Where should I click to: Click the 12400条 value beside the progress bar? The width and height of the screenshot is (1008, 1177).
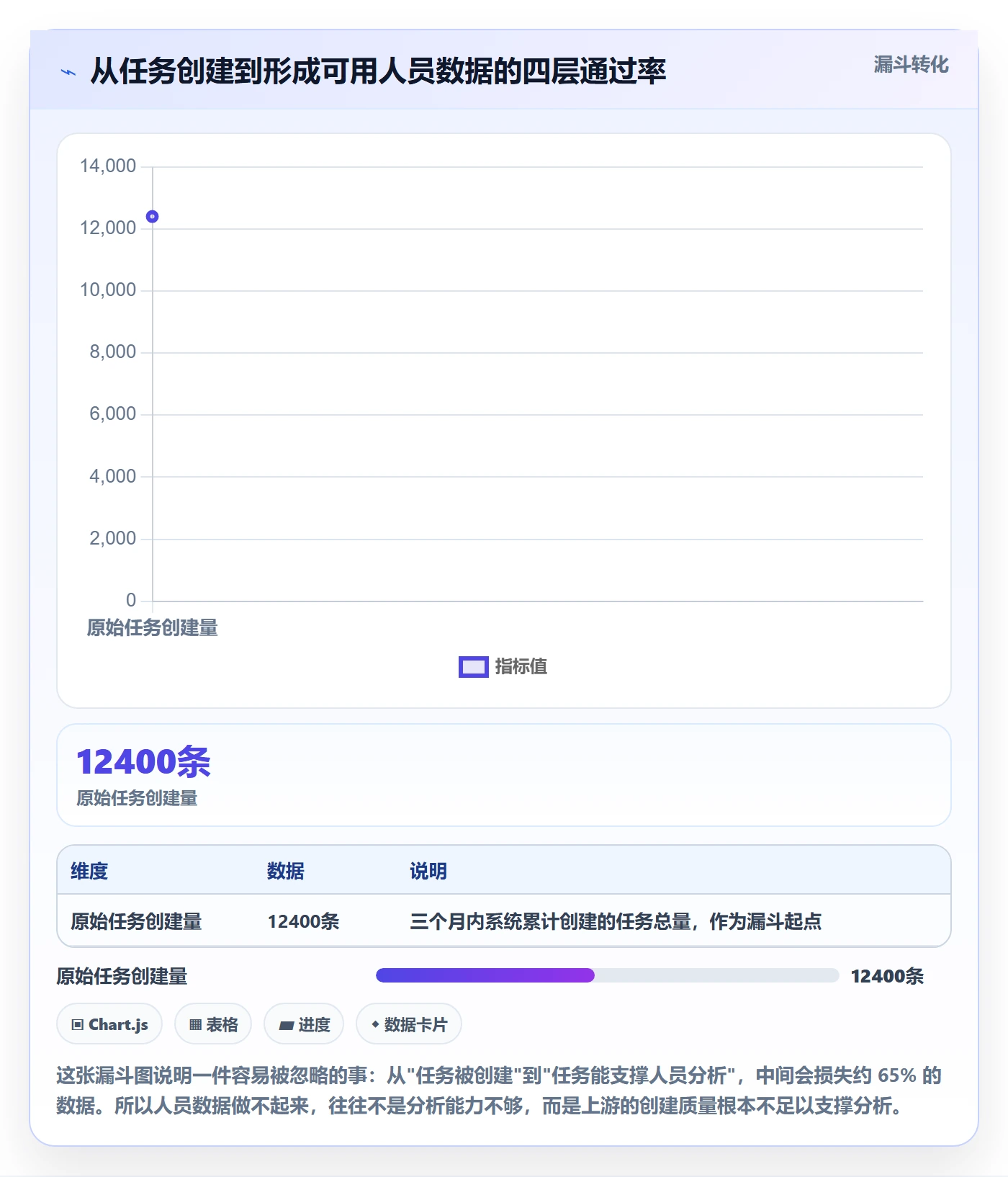(x=887, y=976)
